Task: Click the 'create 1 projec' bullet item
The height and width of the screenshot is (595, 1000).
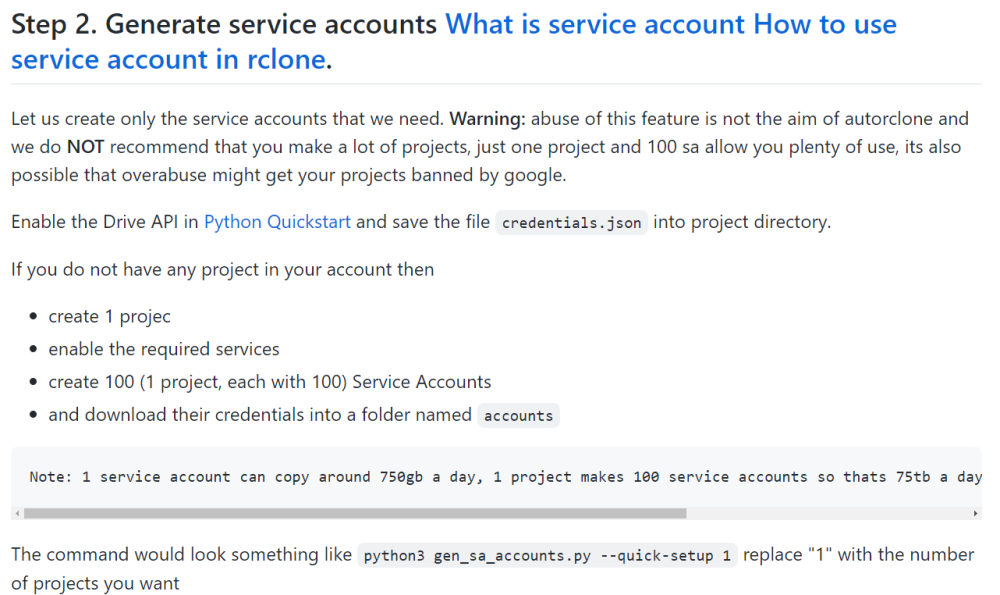Action: 109,316
